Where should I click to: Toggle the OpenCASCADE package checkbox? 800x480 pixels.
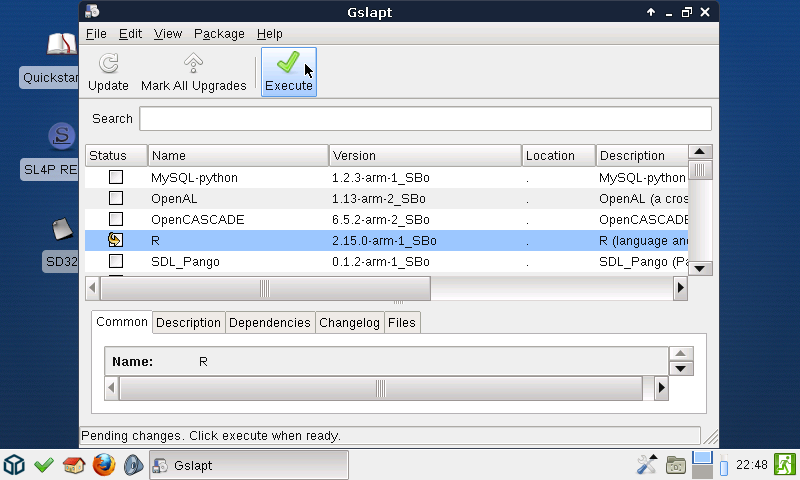point(116,219)
